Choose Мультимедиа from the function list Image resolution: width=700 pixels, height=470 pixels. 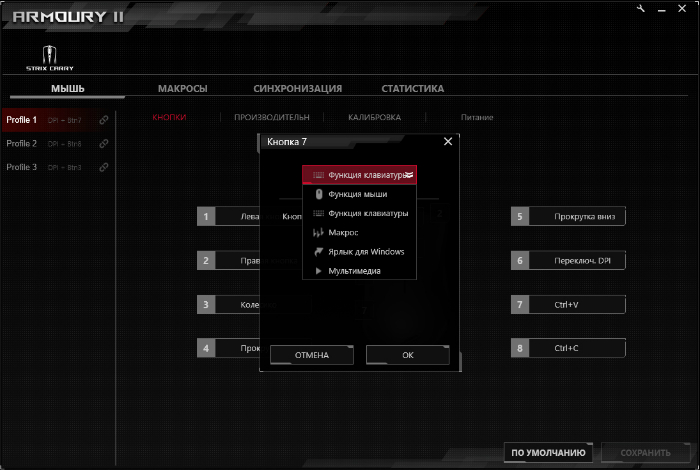coord(359,271)
